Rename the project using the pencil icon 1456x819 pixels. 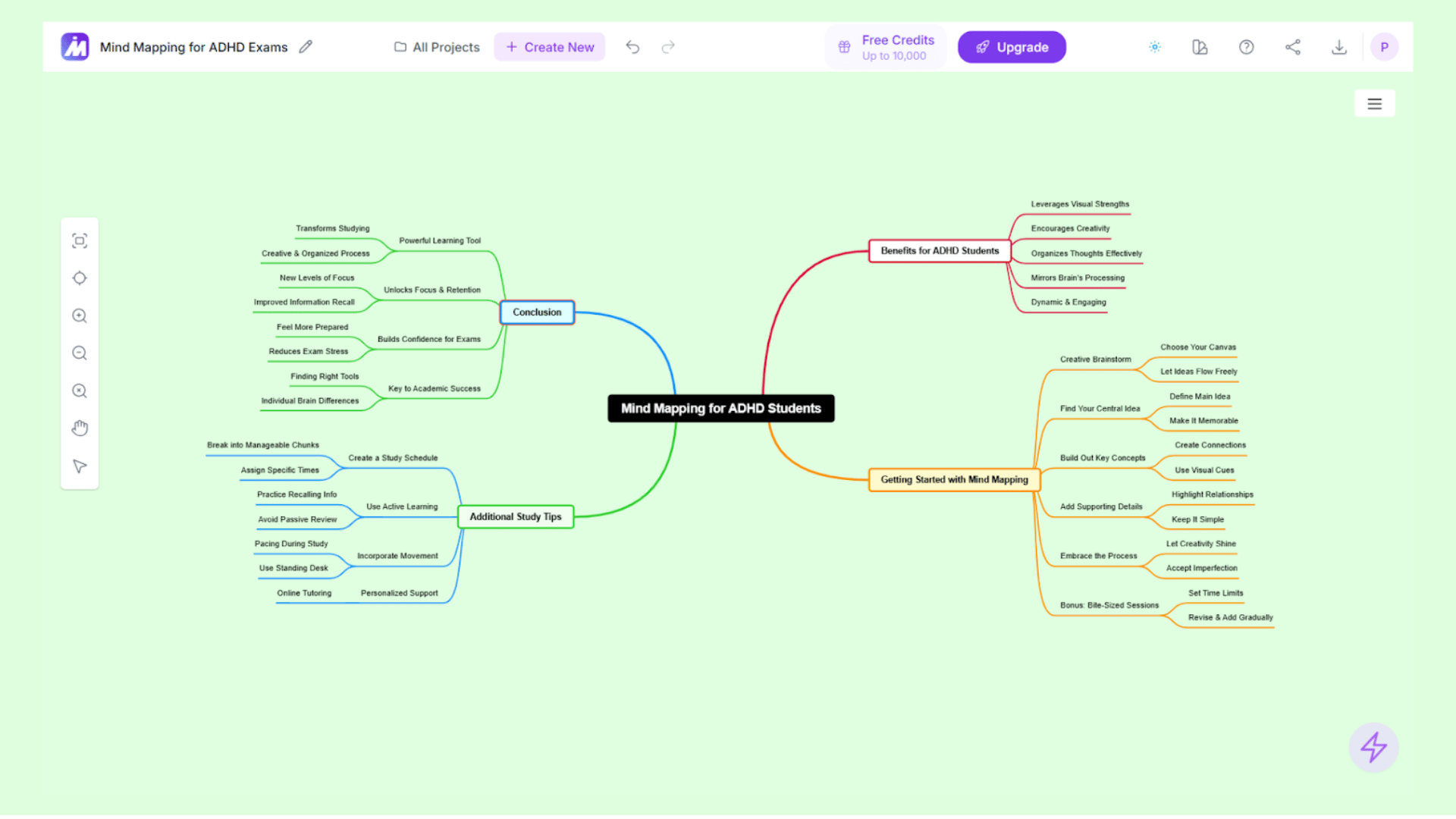click(306, 46)
